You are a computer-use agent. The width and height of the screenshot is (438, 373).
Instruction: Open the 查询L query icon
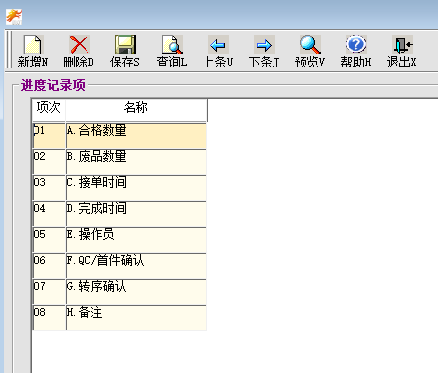click(172, 51)
